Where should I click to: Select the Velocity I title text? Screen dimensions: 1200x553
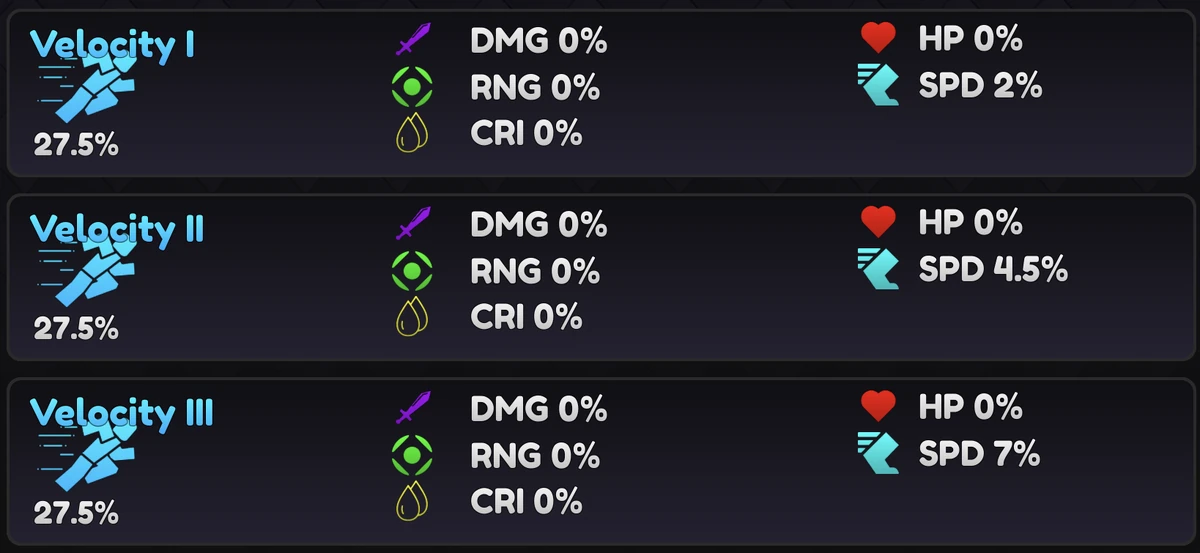[112, 45]
